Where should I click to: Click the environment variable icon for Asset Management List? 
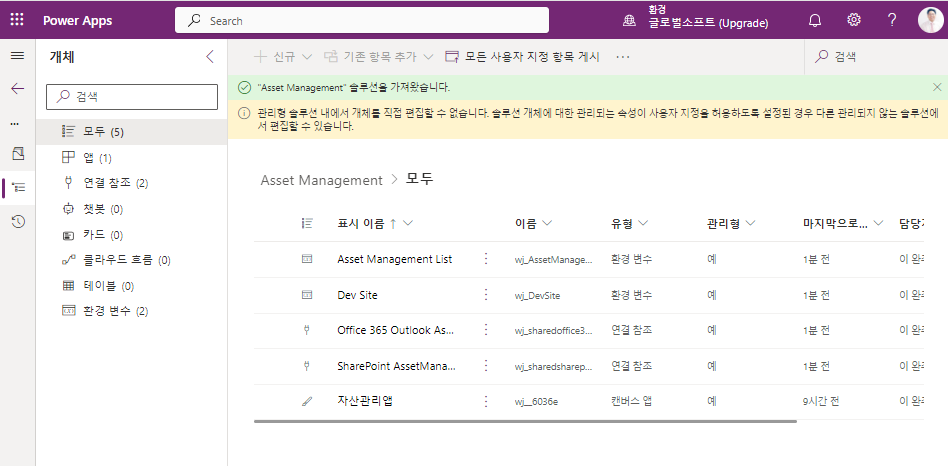pos(307,259)
